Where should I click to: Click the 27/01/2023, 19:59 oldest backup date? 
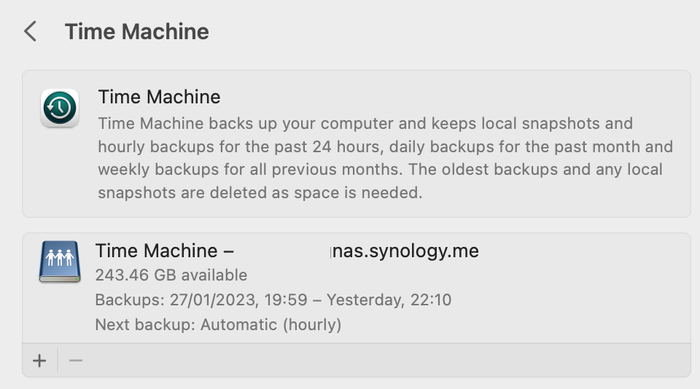(238, 300)
